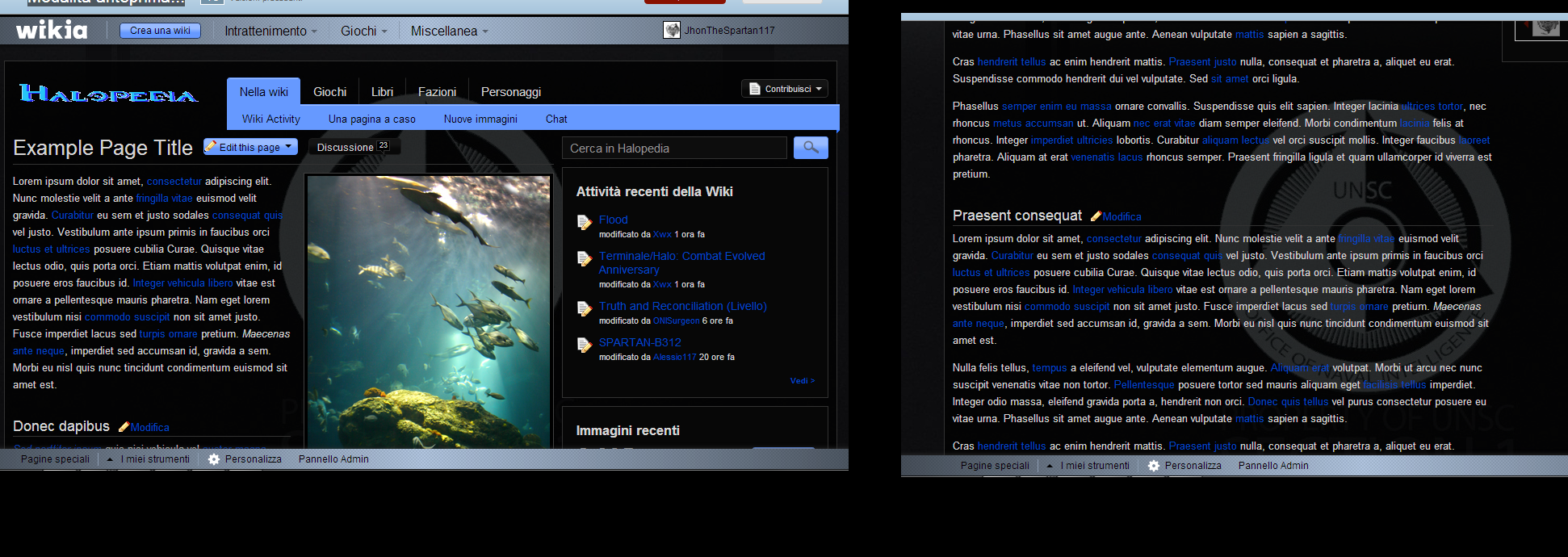
Task: Click Integer vehicula libero link in left article
Action: tap(182, 283)
